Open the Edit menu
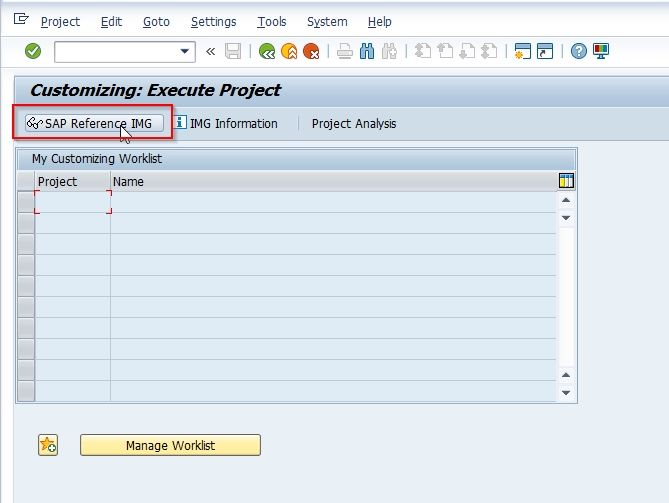 pyautogui.click(x=111, y=22)
